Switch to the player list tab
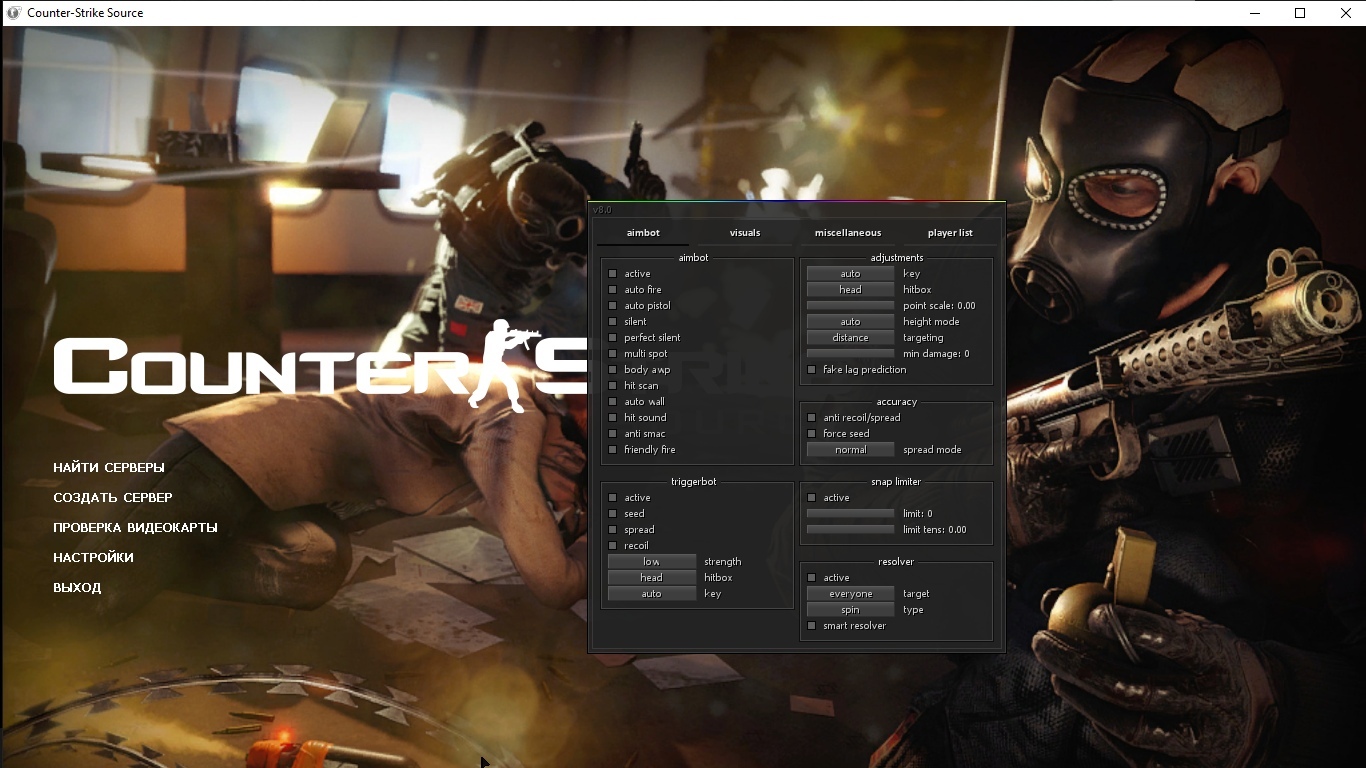 (949, 233)
